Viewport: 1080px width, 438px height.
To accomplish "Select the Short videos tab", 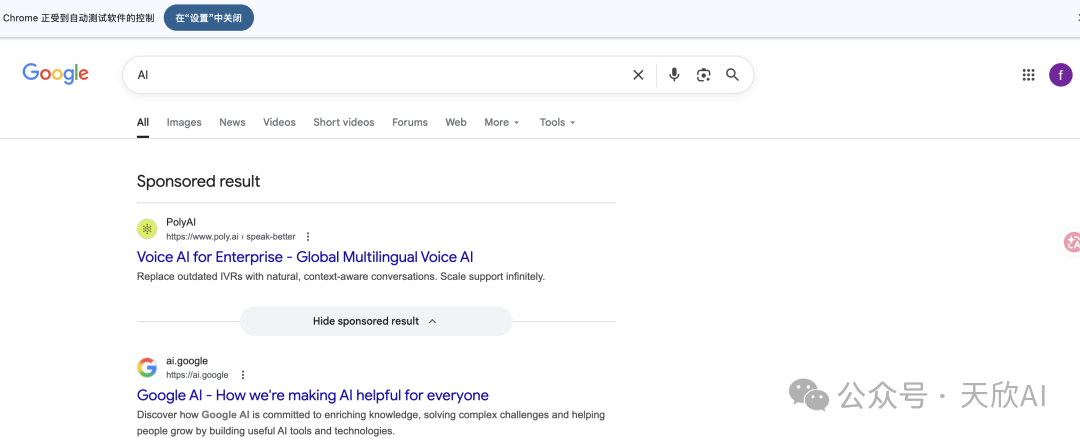I will pyautogui.click(x=343, y=122).
